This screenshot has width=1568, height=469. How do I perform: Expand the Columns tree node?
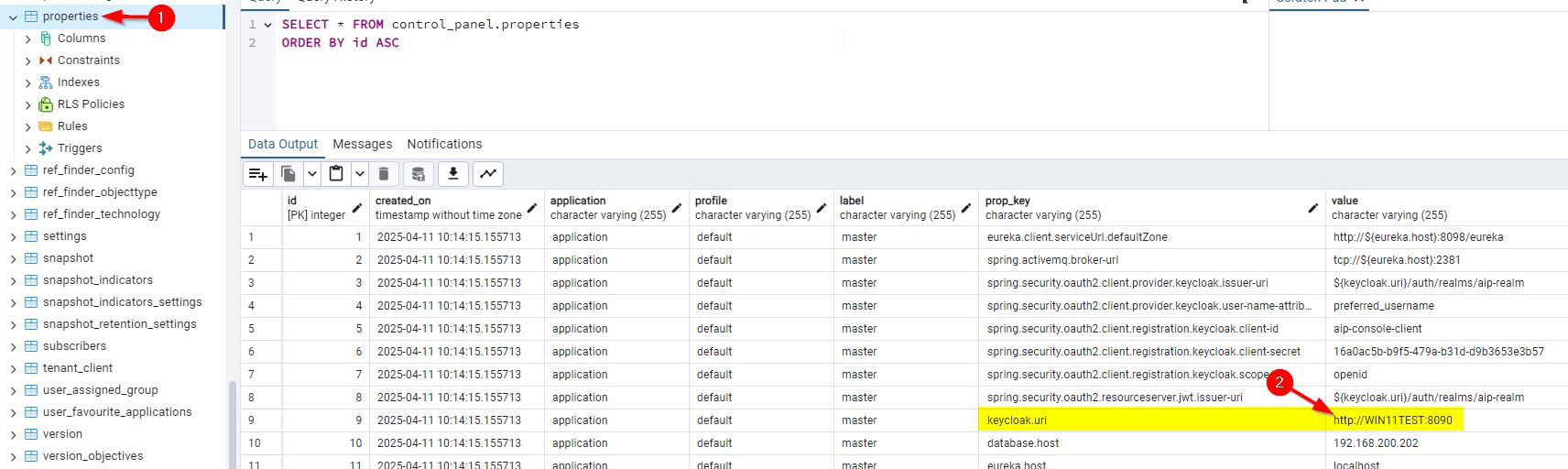click(x=27, y=38)
